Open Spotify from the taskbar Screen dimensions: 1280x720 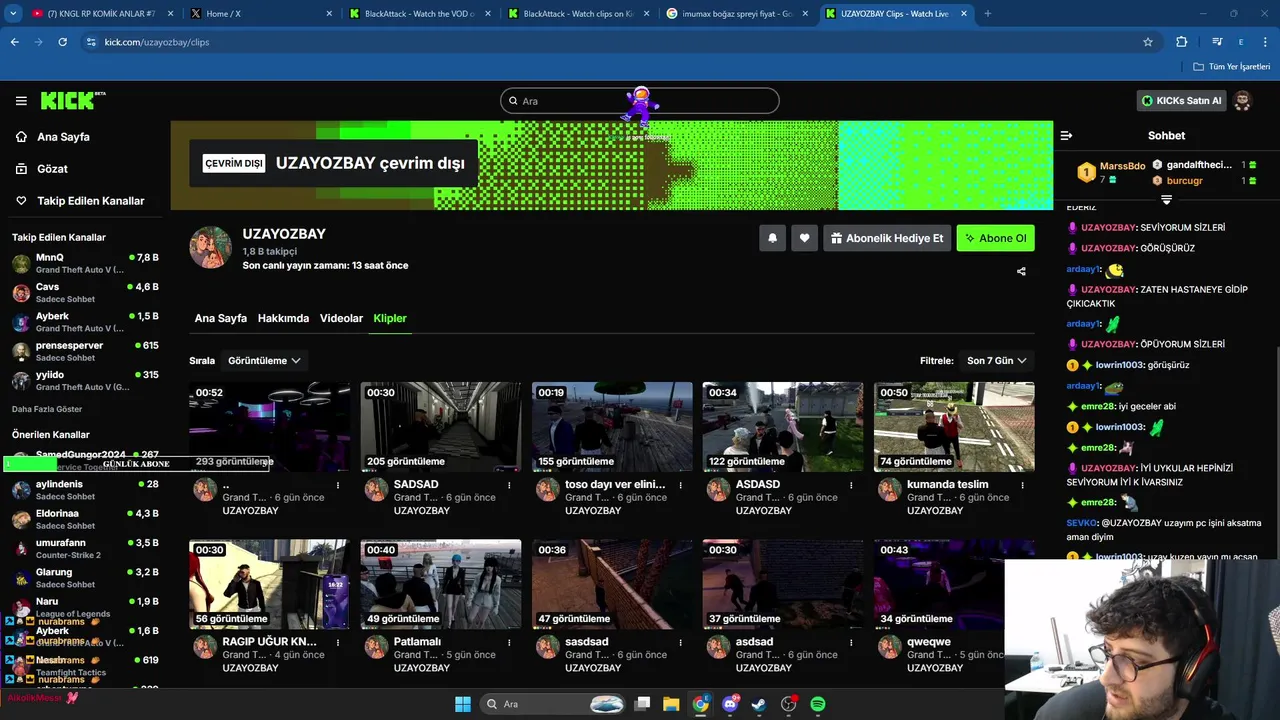(818, 704)
